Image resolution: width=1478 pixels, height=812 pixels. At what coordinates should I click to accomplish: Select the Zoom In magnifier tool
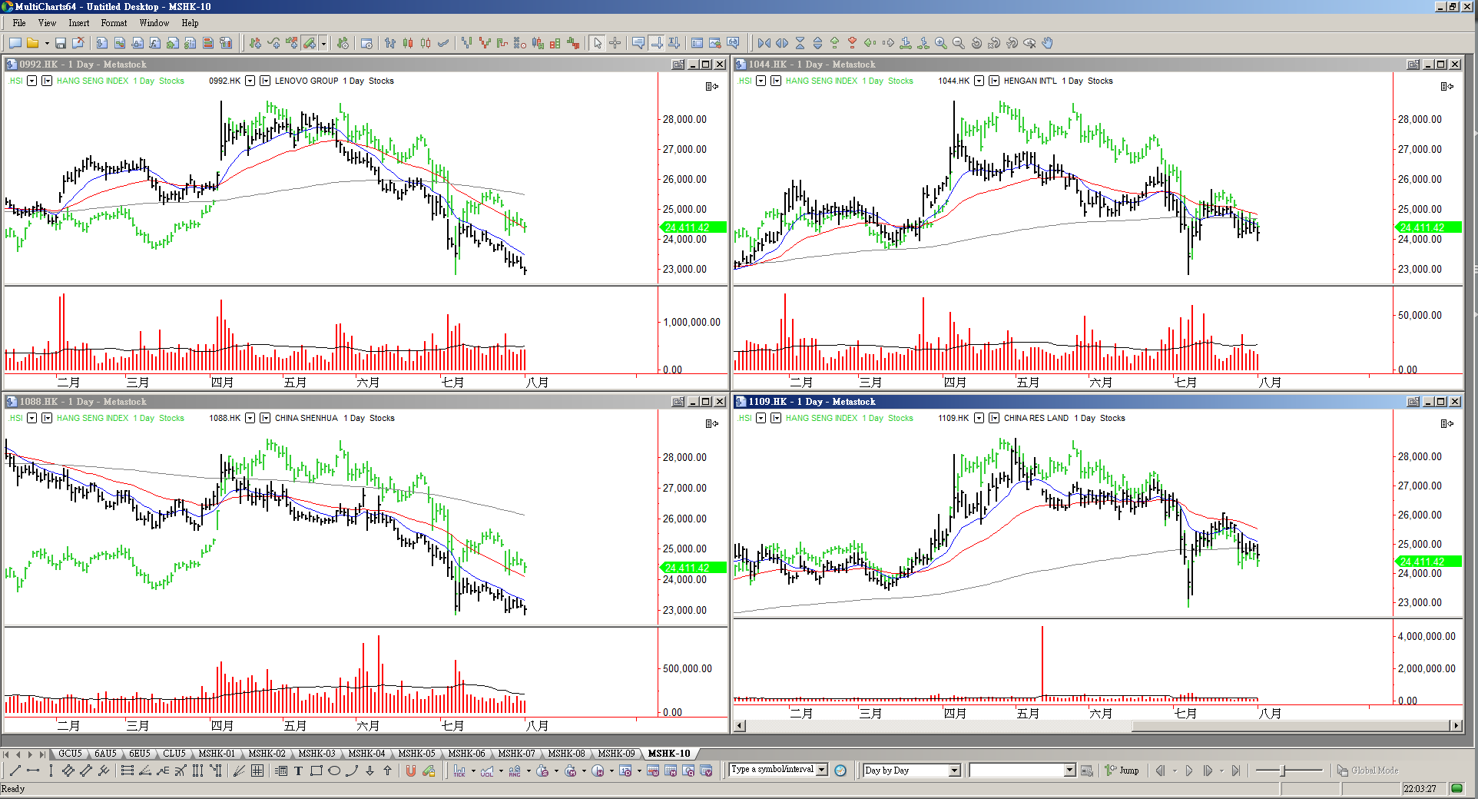coord(940,44)
